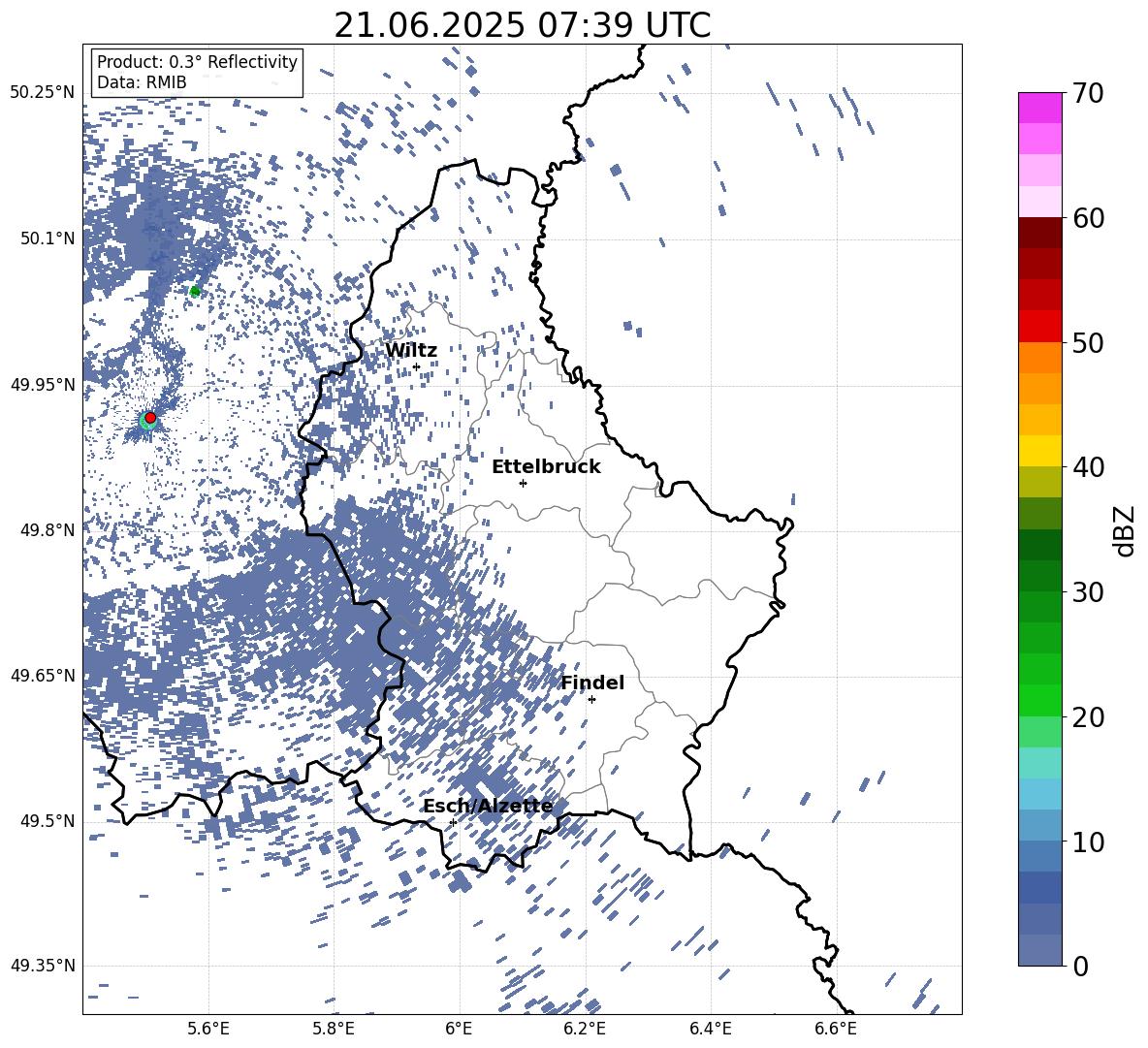The image size is (1148, 1048).
Task: Click the Wiltz city label
Action: coord(411,351)
